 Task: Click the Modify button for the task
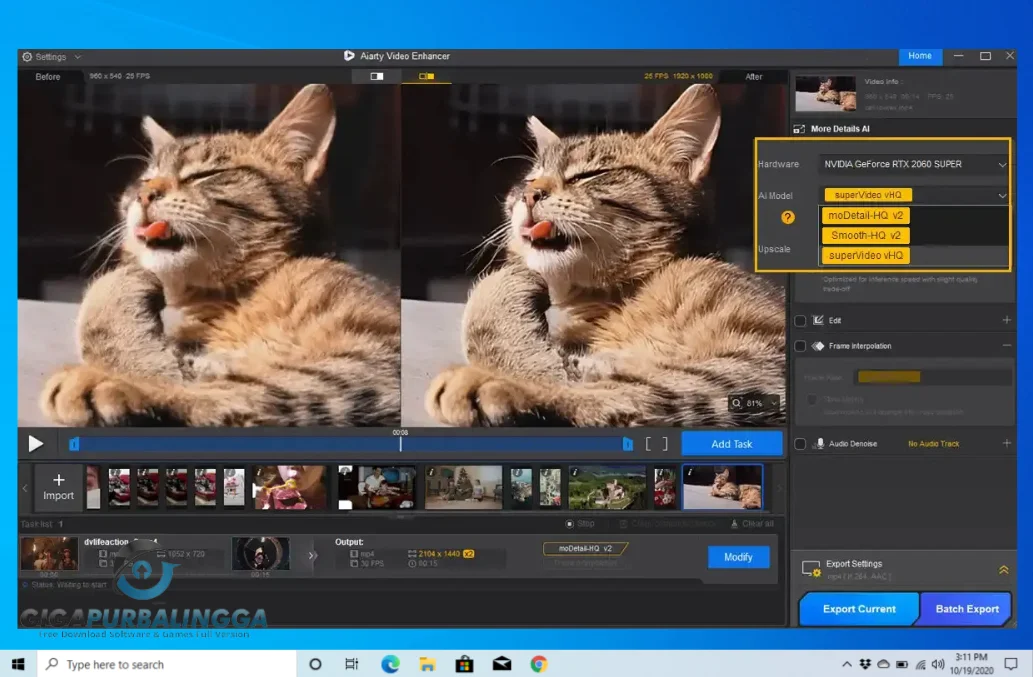click(x=738, y=557)
